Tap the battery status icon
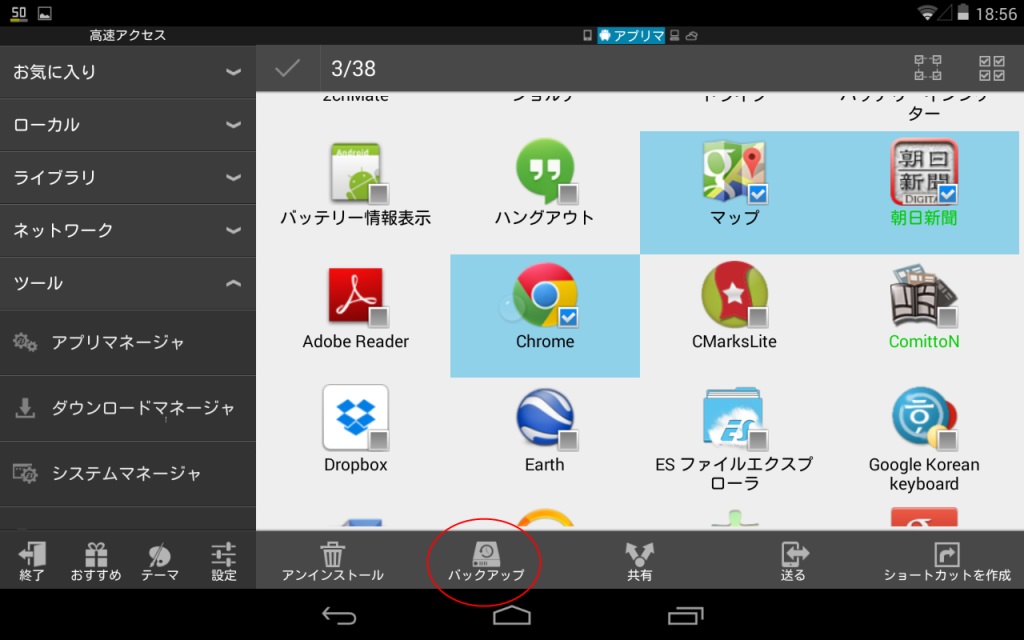1024x640 pixels. [x=963, y=12]
